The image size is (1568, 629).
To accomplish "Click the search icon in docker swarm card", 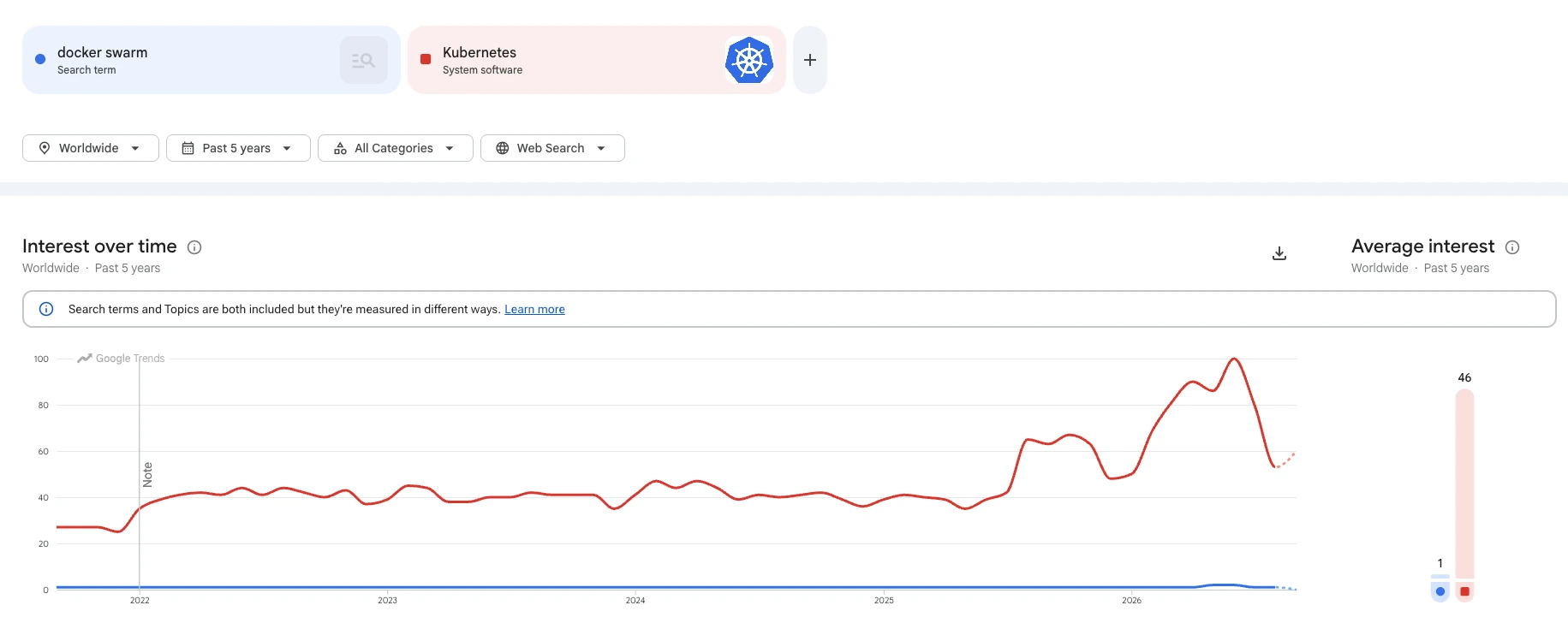I will point(363,60).
